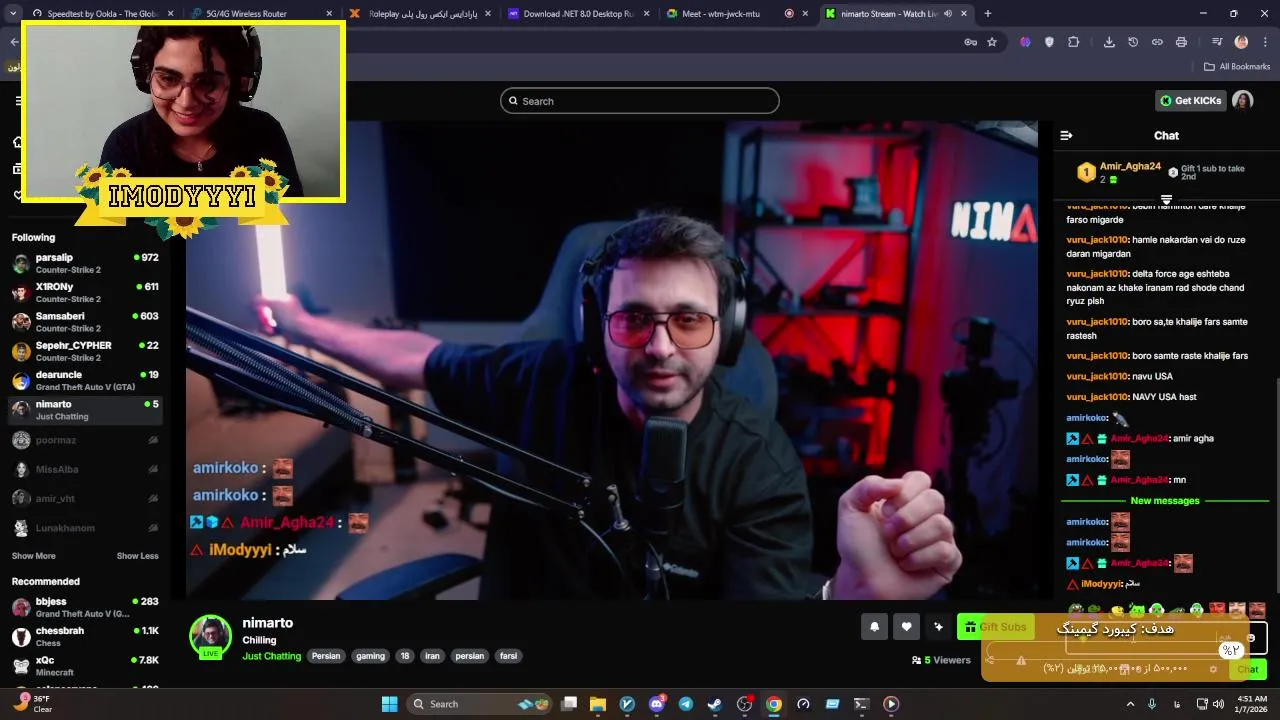This screenshot has height=720, width=1280.
Task: Click the Just Chatting category link
Action: point(271,656)
